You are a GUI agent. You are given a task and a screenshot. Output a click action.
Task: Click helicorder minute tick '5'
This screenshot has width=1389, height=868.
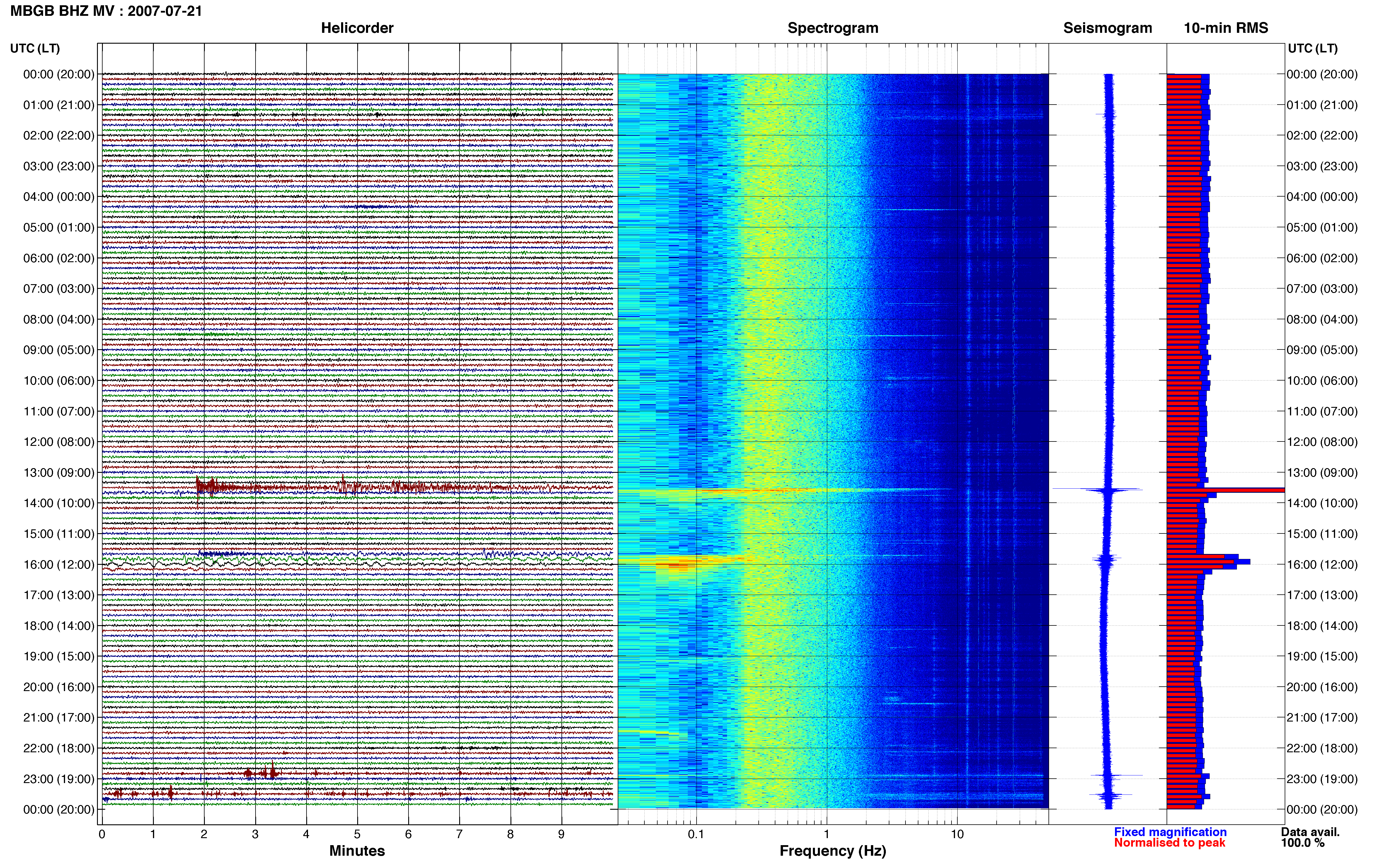[x=357, y=834]
